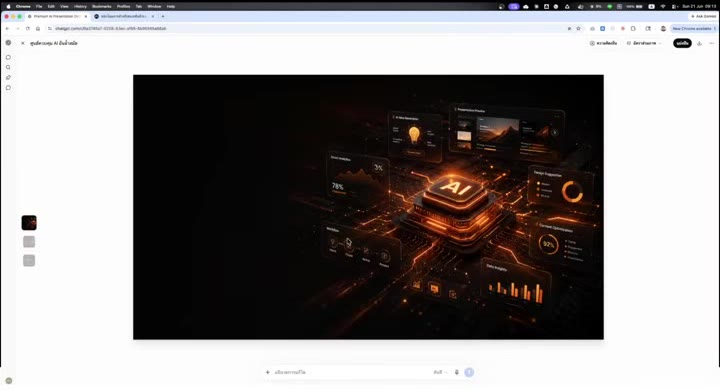The height and width of the screenshot is (390, 720).
Task: Switch to the second browser tab
Action: click(x=123, y=16)
